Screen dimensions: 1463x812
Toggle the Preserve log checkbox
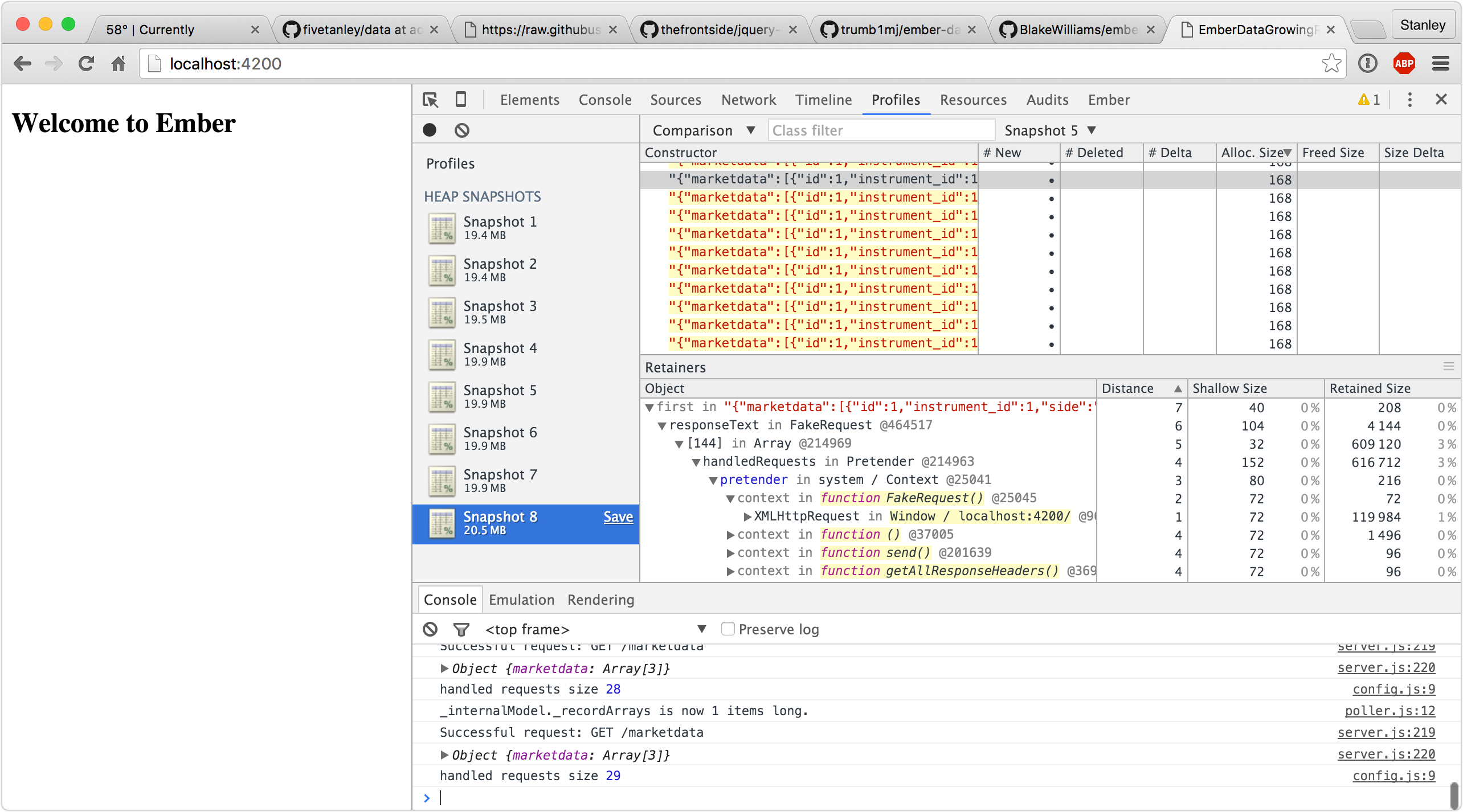tap(727, 629)
